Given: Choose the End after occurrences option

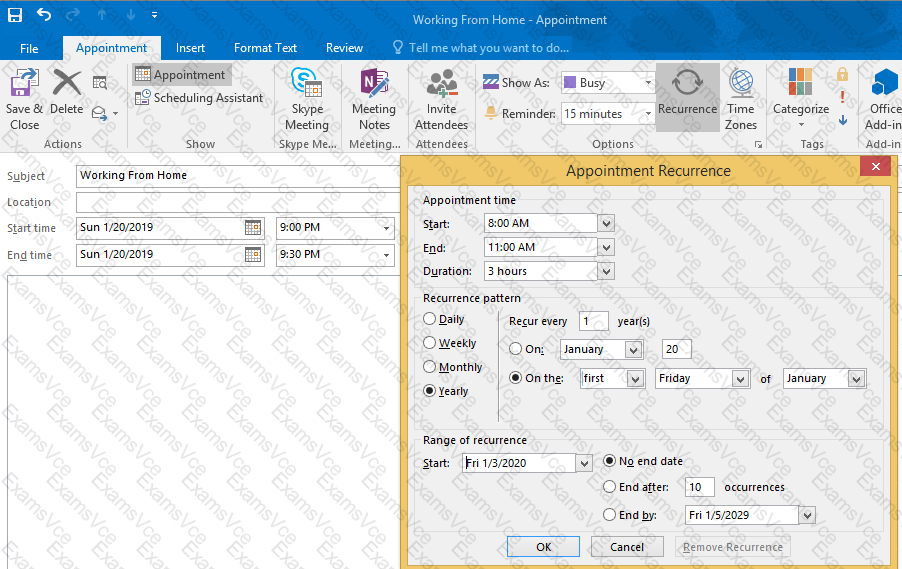Looking at the screenshot, I should click(609, 487).
